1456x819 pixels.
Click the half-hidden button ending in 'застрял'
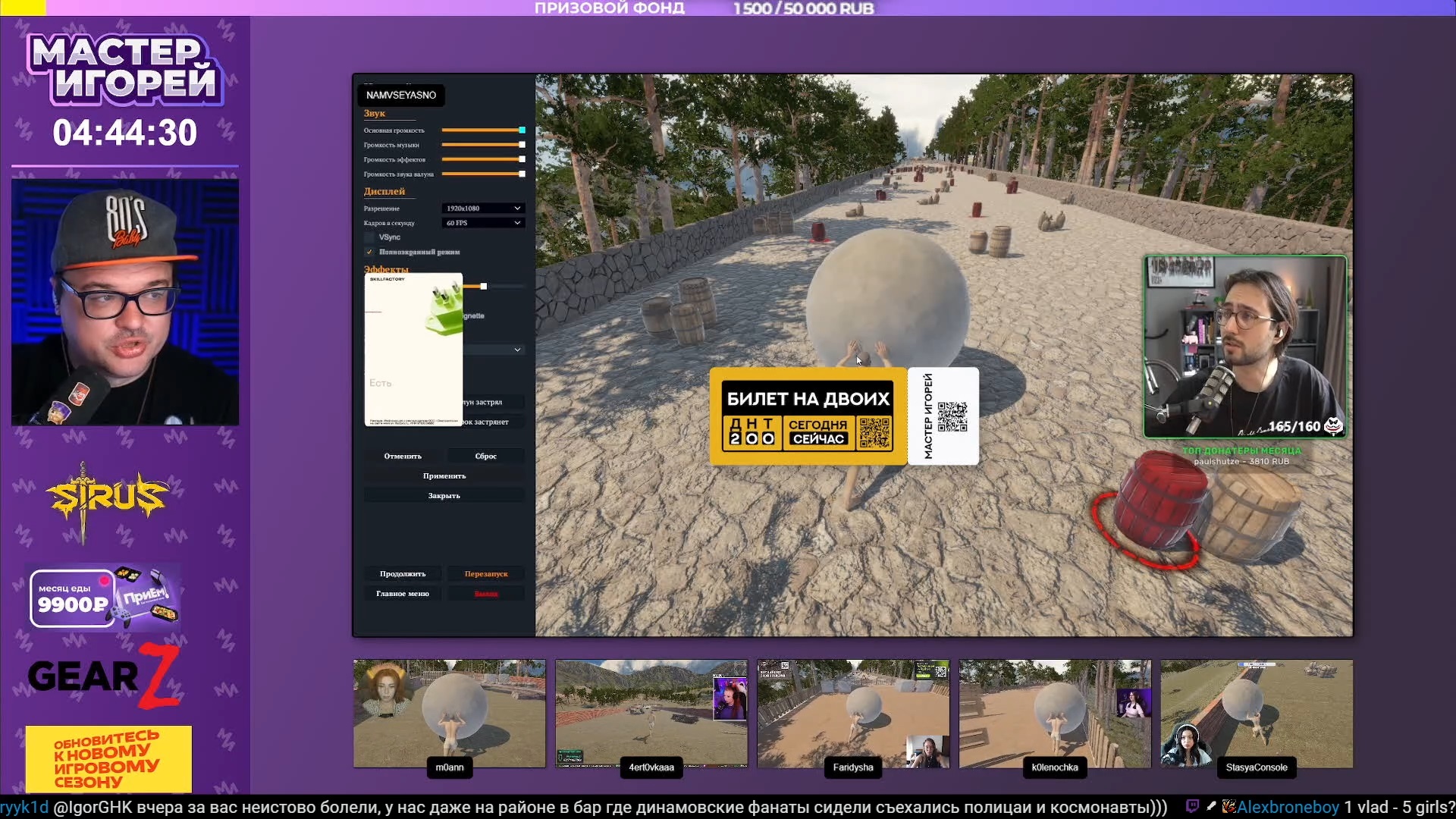494,402
